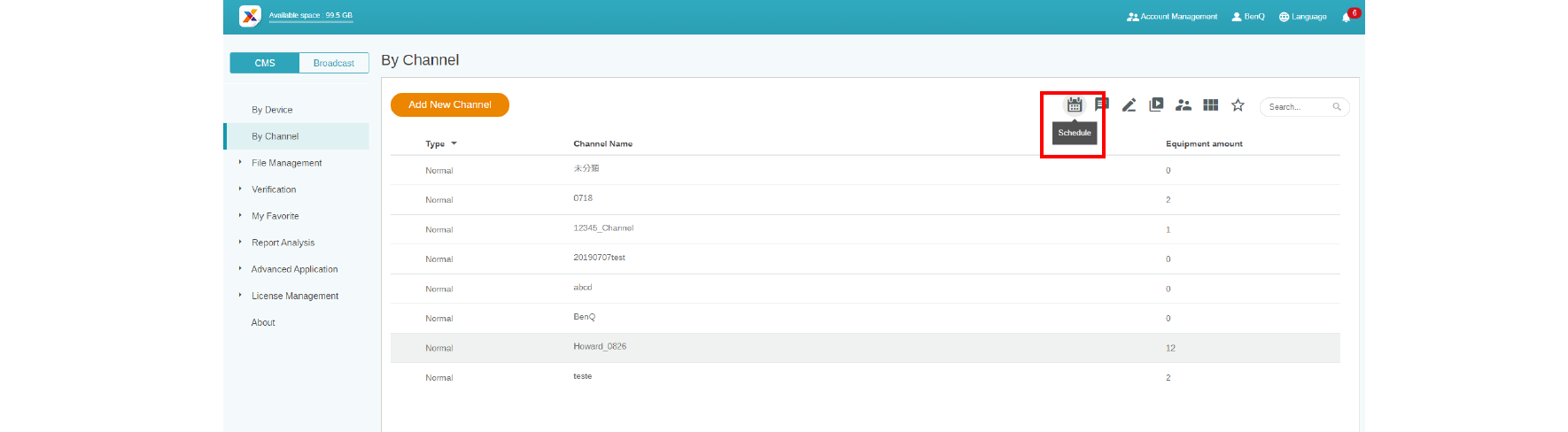Expand the License Management section

pos(294,296)
